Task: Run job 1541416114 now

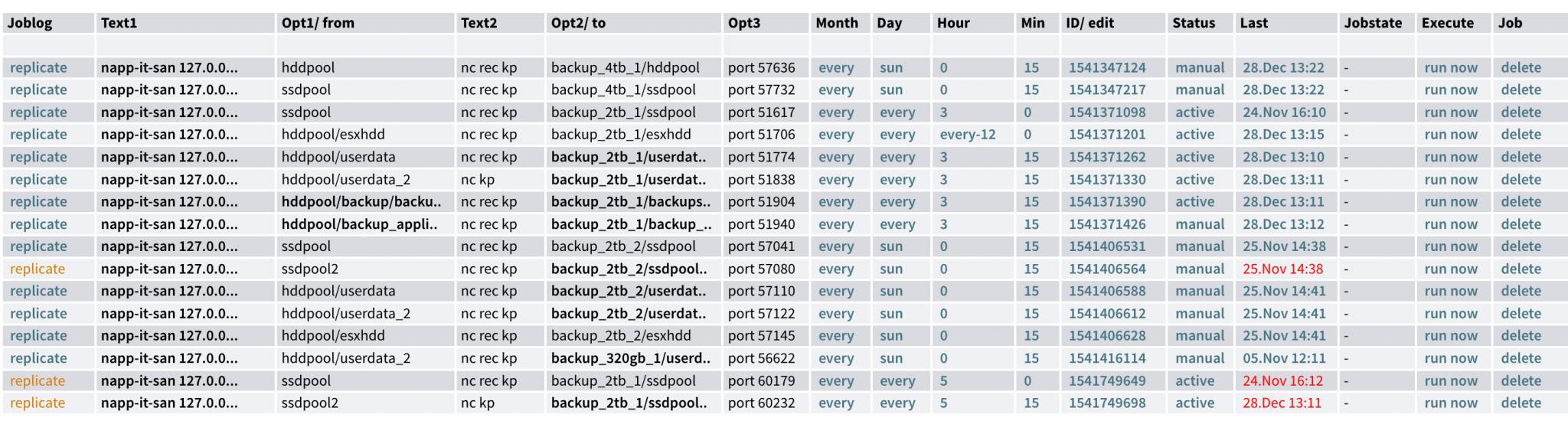Action: [x=1450, y=358]
